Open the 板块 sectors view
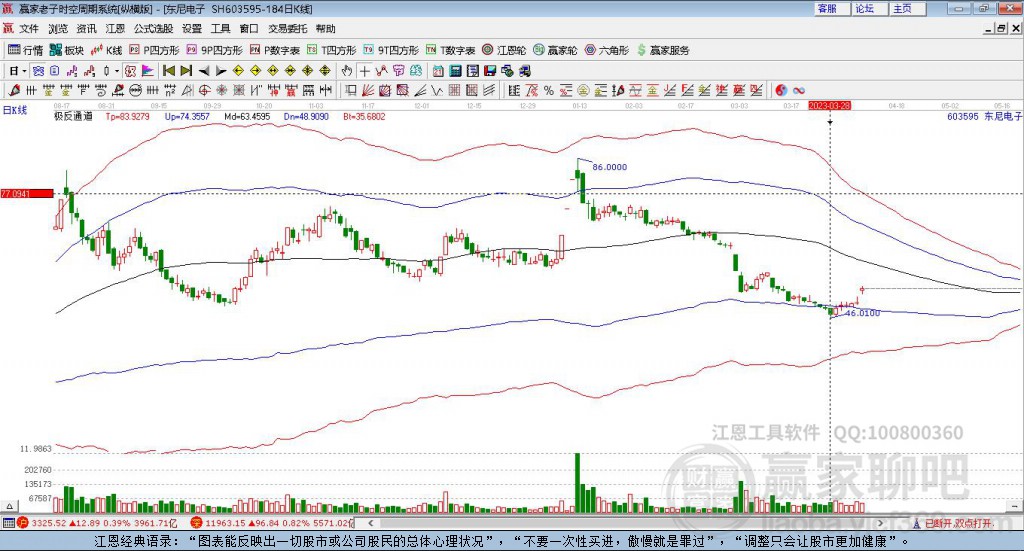1024x551 pixels. pos(67,50)
